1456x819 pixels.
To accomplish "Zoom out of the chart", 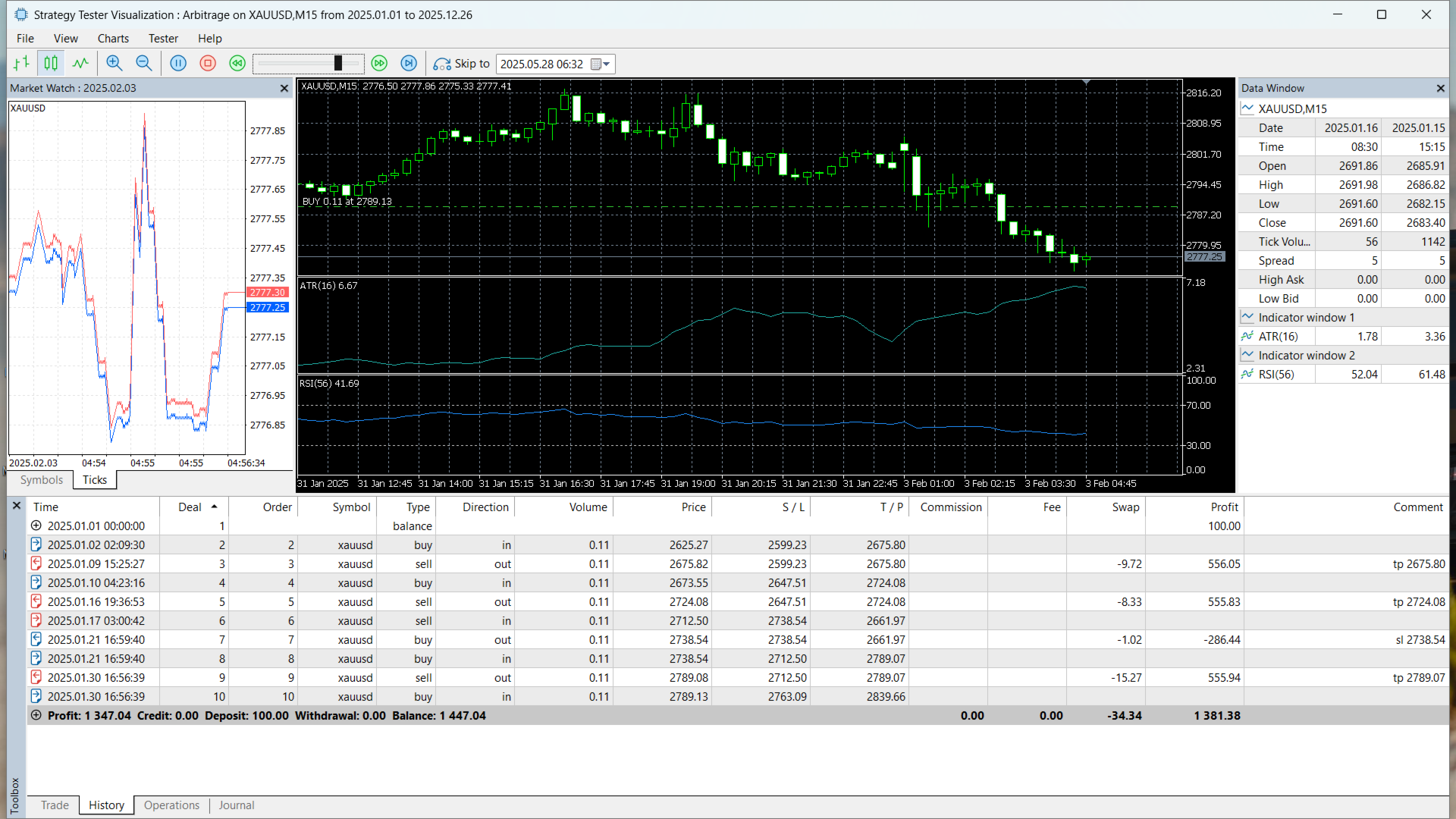I will click(x=143, y=64).
